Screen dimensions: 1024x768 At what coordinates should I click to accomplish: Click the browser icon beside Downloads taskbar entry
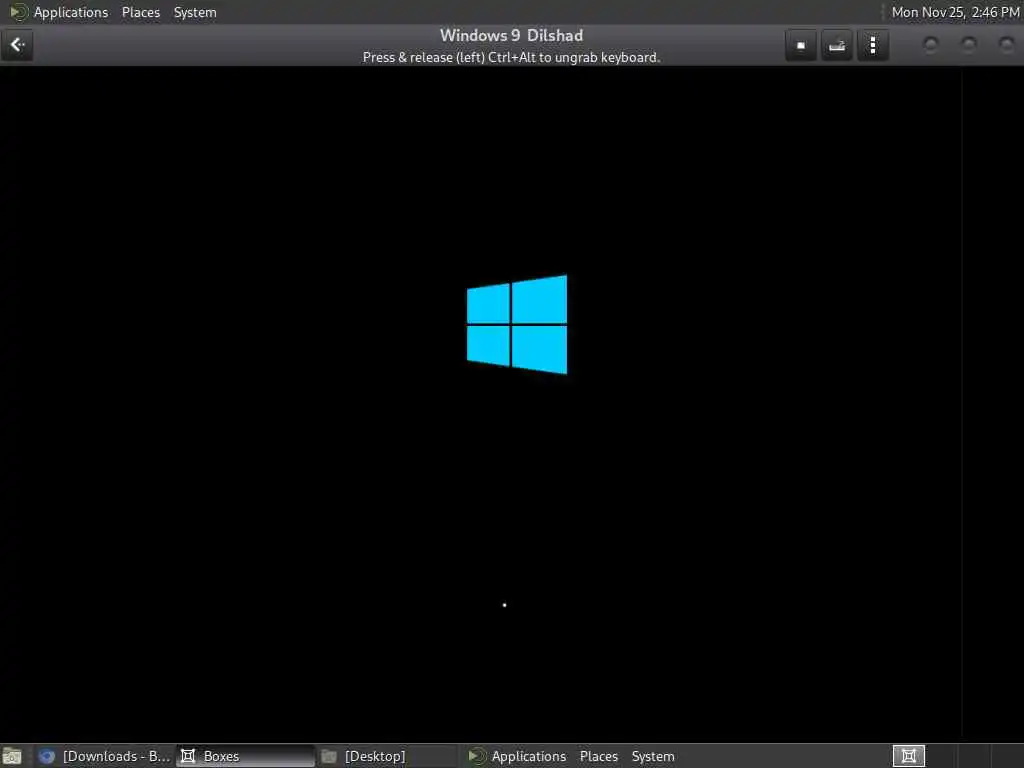point(46,756)
